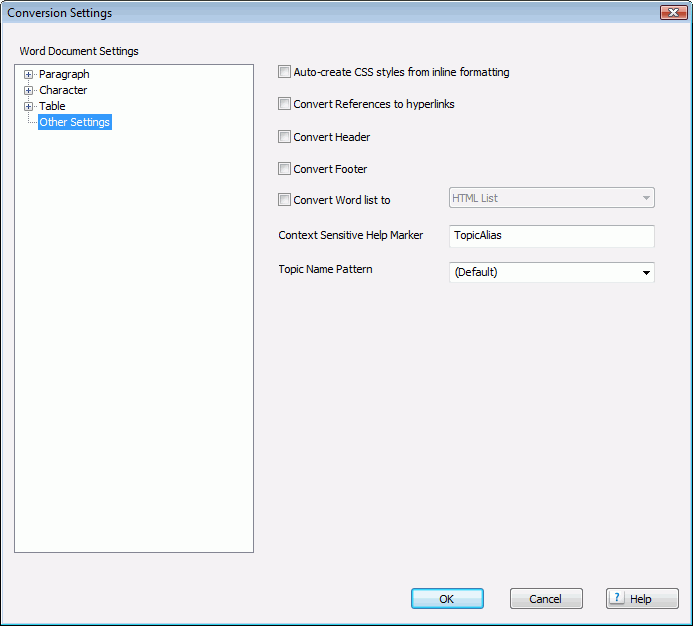Toggle the Convert Header checkbox

pyautogui.click(x=285, y=137)
